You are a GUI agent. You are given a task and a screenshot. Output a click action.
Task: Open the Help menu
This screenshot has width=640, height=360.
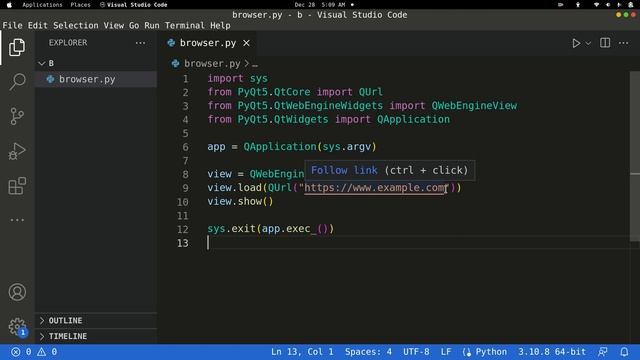(220, 25)
